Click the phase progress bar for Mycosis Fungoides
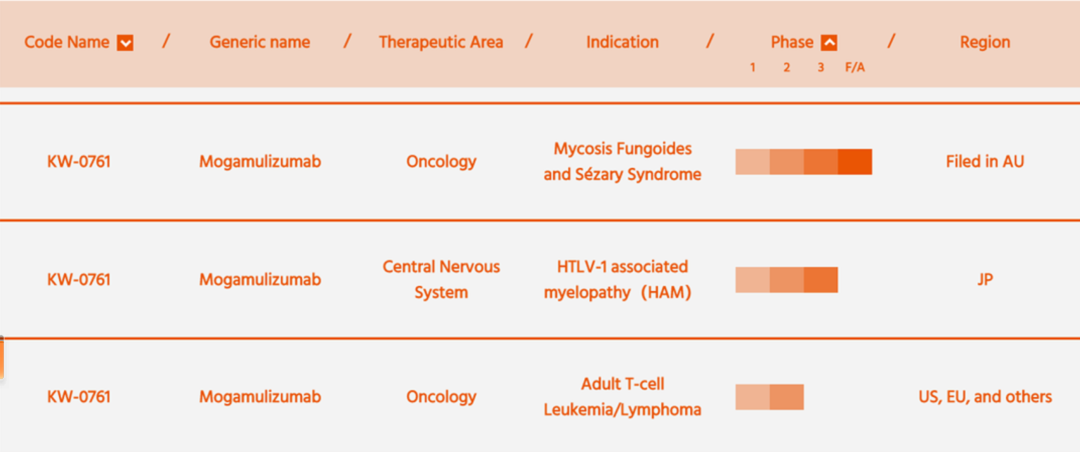The image size is (1080, 452). point(804,161)
